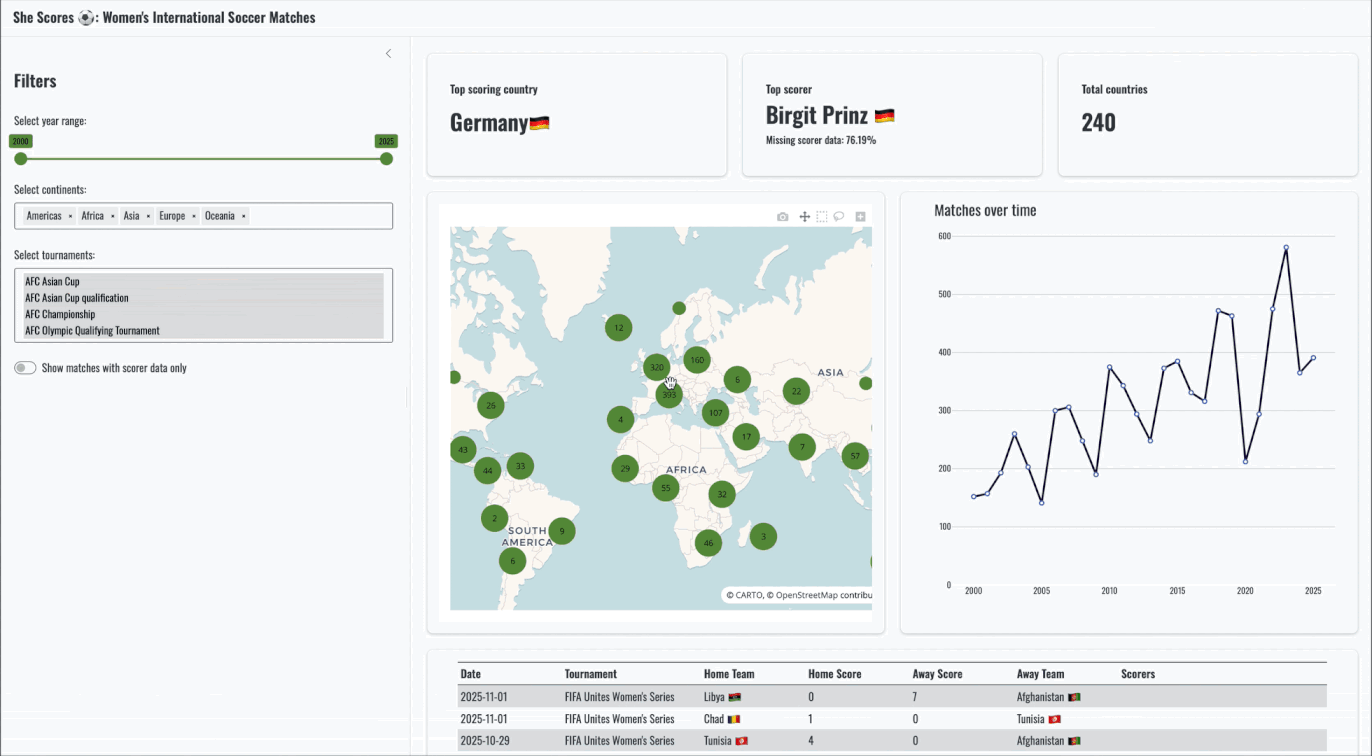Click the 393 cluster marker on map
Image resolution: width=1372 pixels, height=756 pixels.
(669, 395)
